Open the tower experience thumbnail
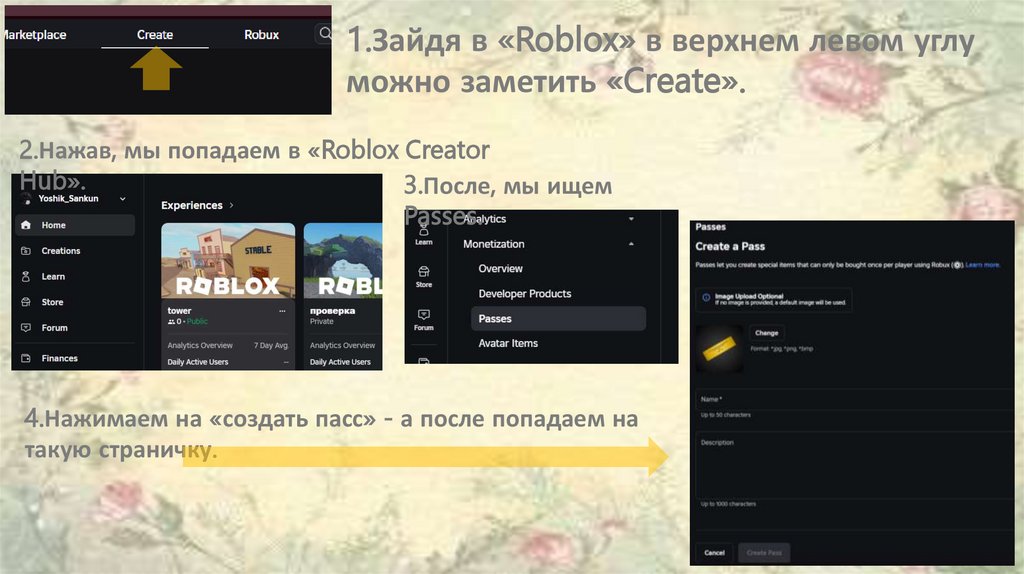 [x=228, y=261]
